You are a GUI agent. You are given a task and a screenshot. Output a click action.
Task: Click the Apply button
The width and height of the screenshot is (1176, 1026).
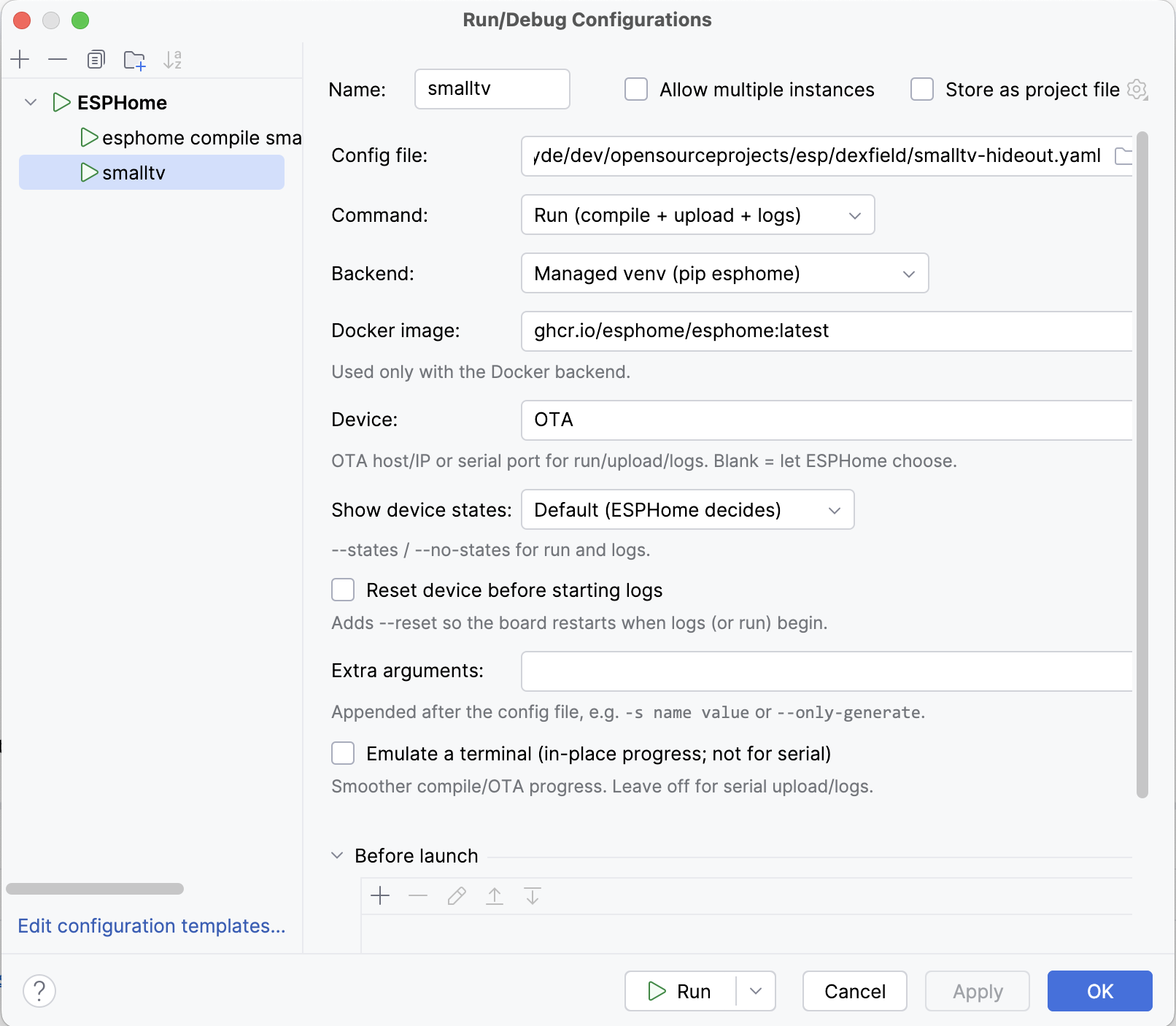(x=978, y=991)
